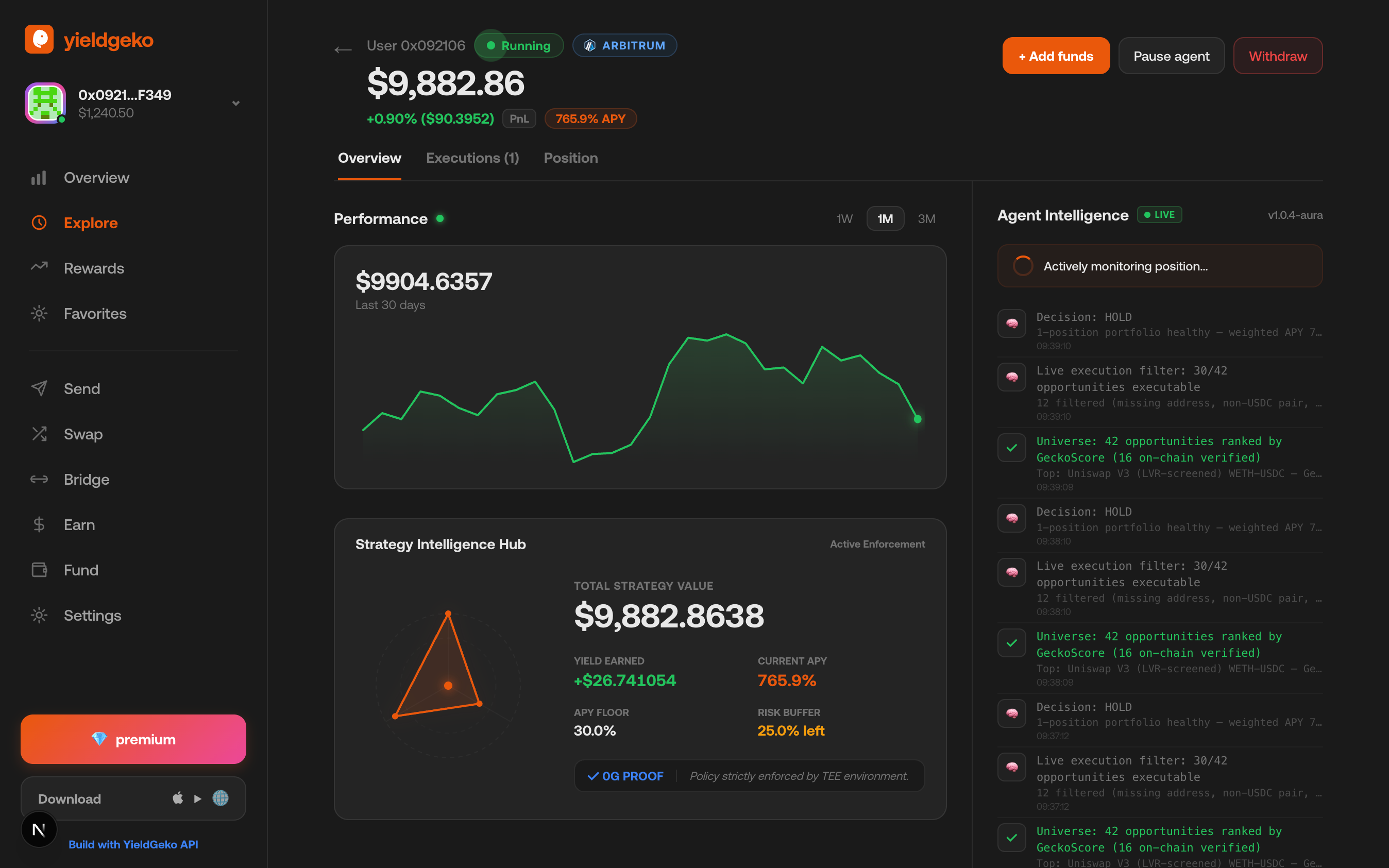Switch to the Executions (1) tab
This screenshot has height=868, width=1389.
472,158
